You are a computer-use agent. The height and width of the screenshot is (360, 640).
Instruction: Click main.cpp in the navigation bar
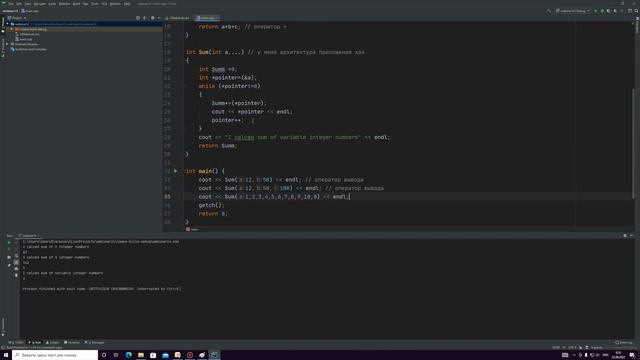click(30, 11)
